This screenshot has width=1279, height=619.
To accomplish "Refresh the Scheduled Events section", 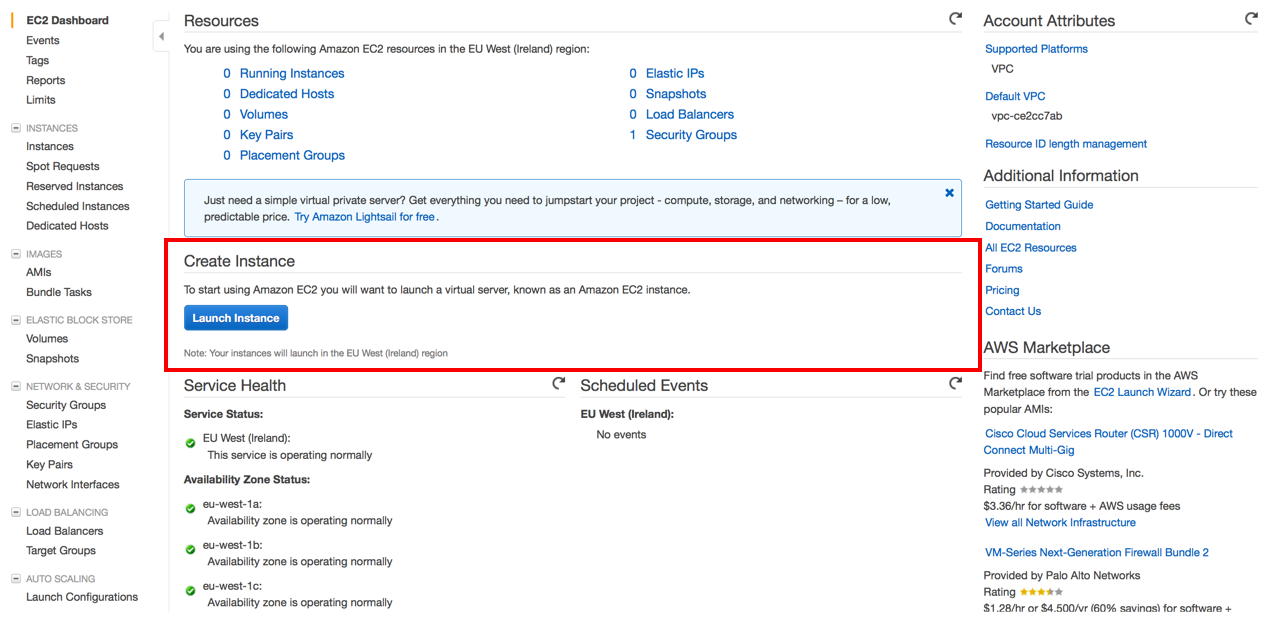I will (955, 384).
